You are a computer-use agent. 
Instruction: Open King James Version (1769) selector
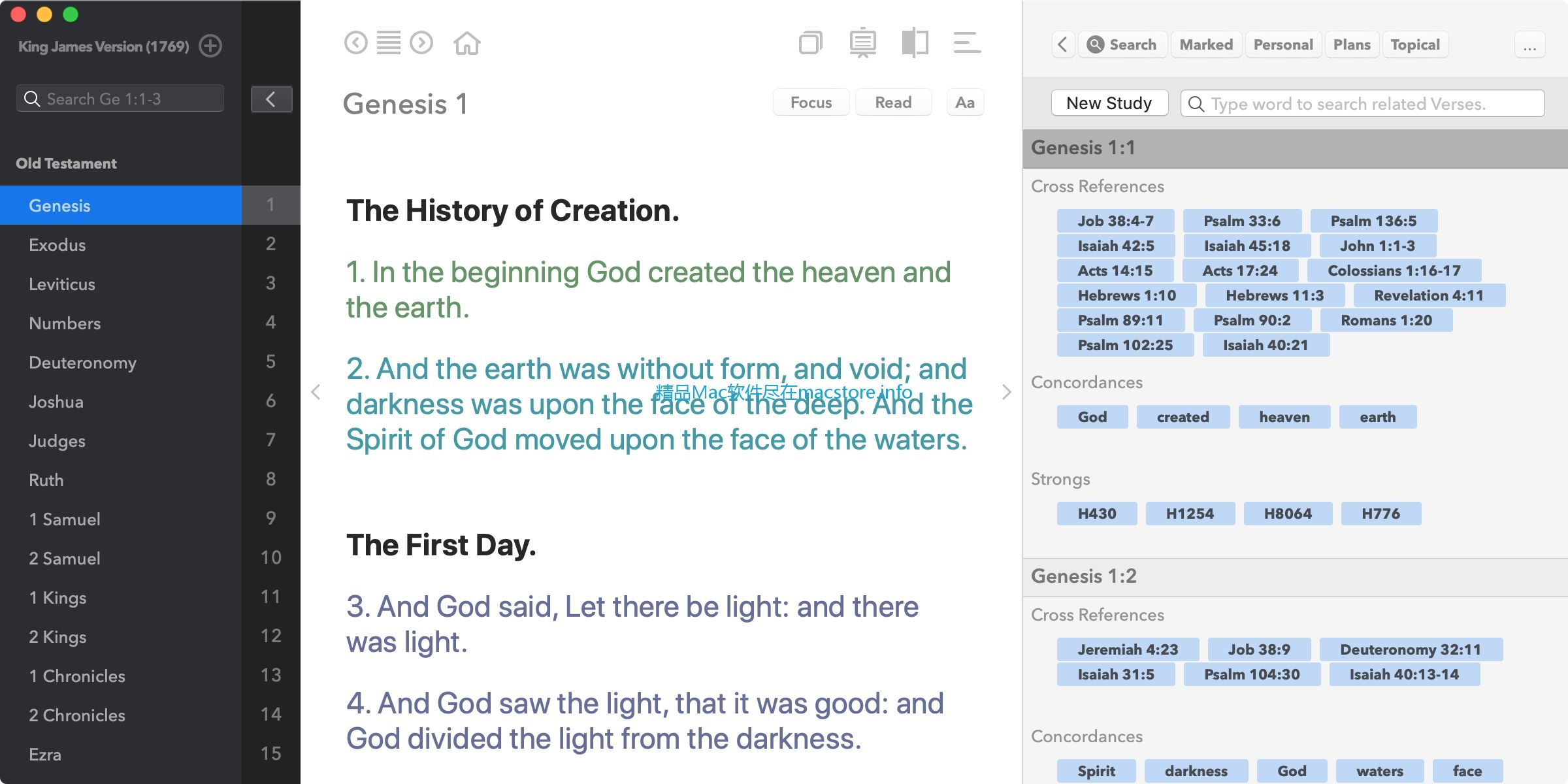(x=104, y=46)
